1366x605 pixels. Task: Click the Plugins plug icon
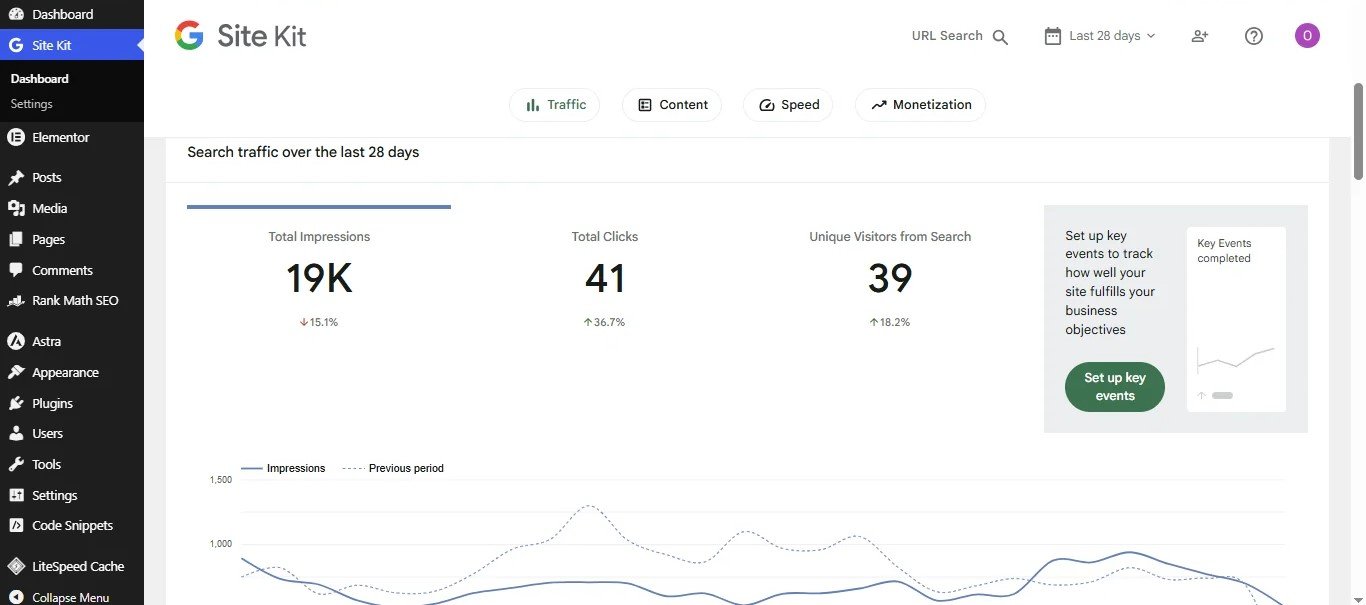coord(16,403)
